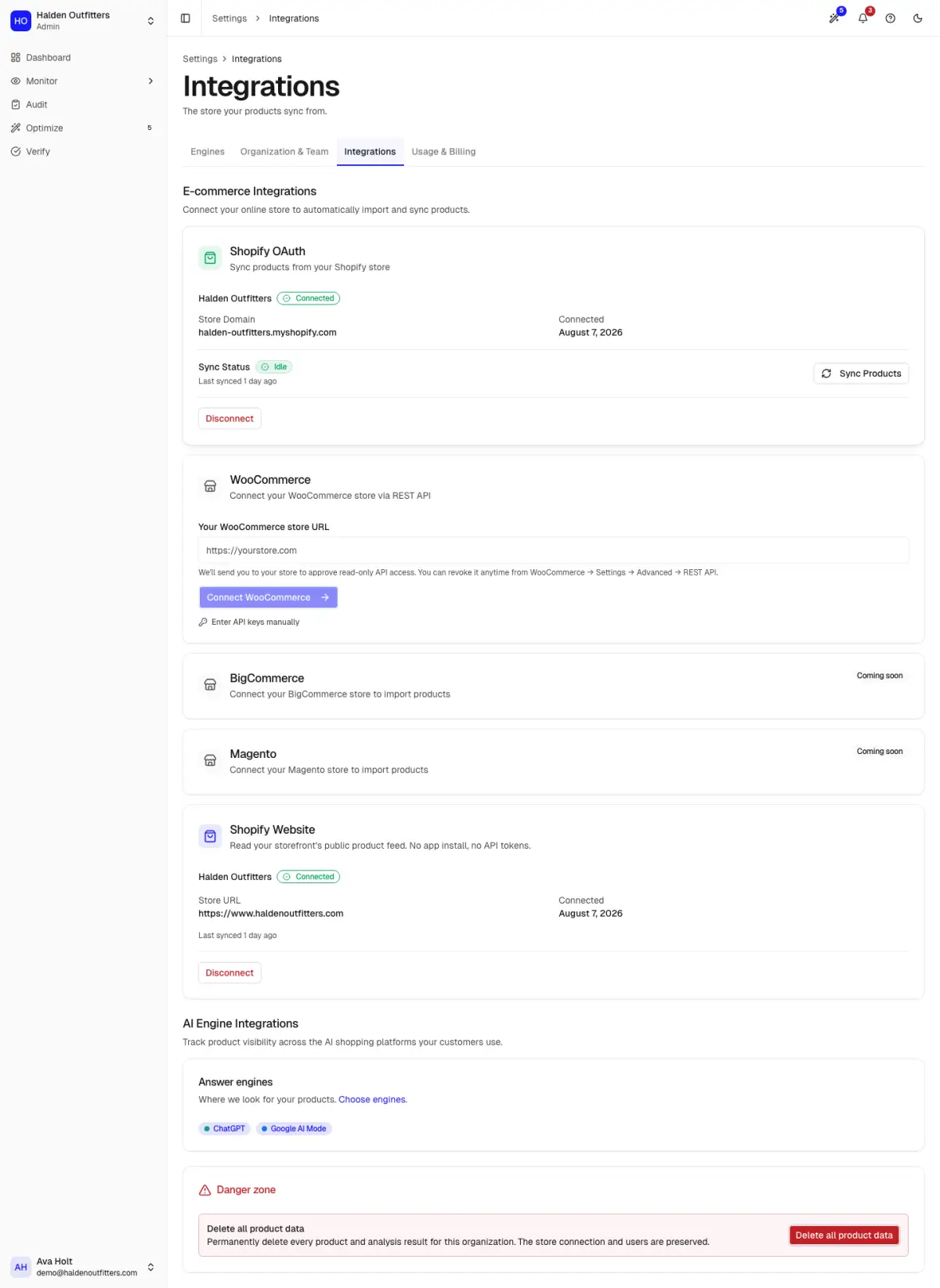
Task: Click Delete all product data button
Action: click(x=844, y=1236)
